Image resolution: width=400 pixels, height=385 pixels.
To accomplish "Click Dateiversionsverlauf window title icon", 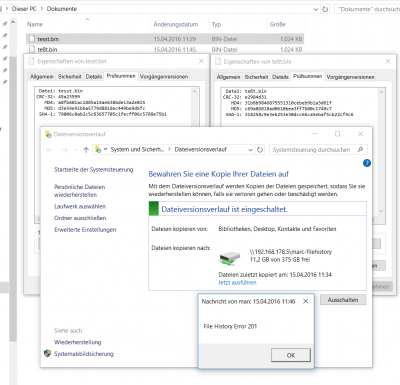I will [x=48, y=134].
